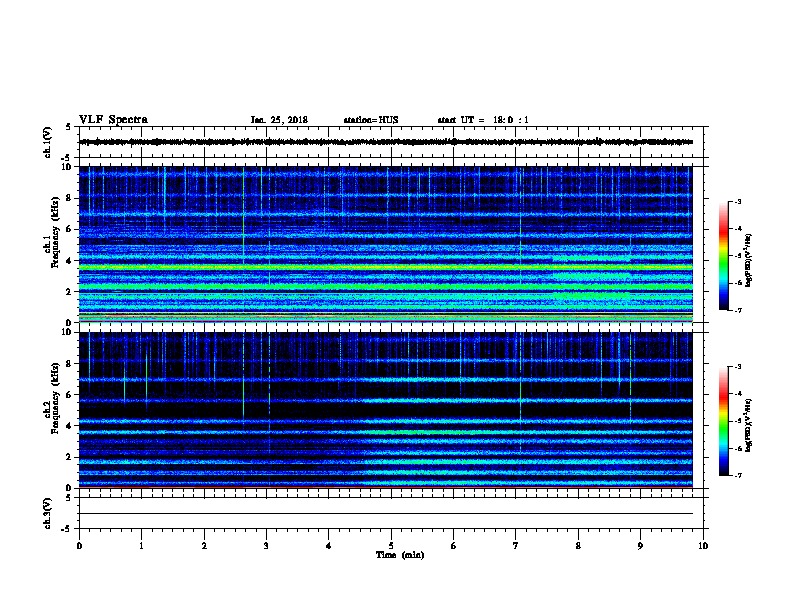Click the 'Time (min)' axis title
Screen dimensions: 792x612
click(x=400, y=555)
